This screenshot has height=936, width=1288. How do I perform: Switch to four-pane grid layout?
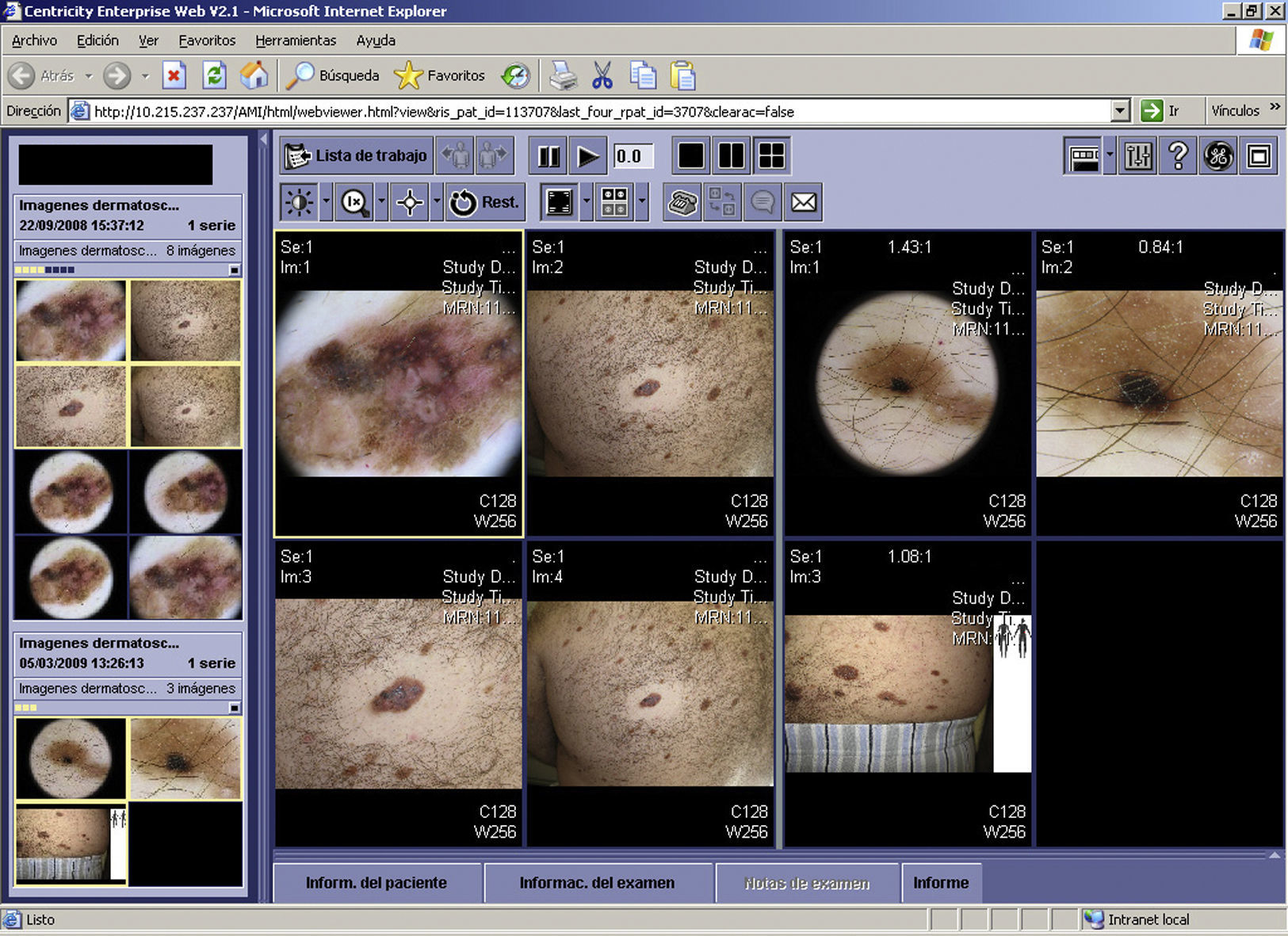pyautogui.click(x=771, y=156)
